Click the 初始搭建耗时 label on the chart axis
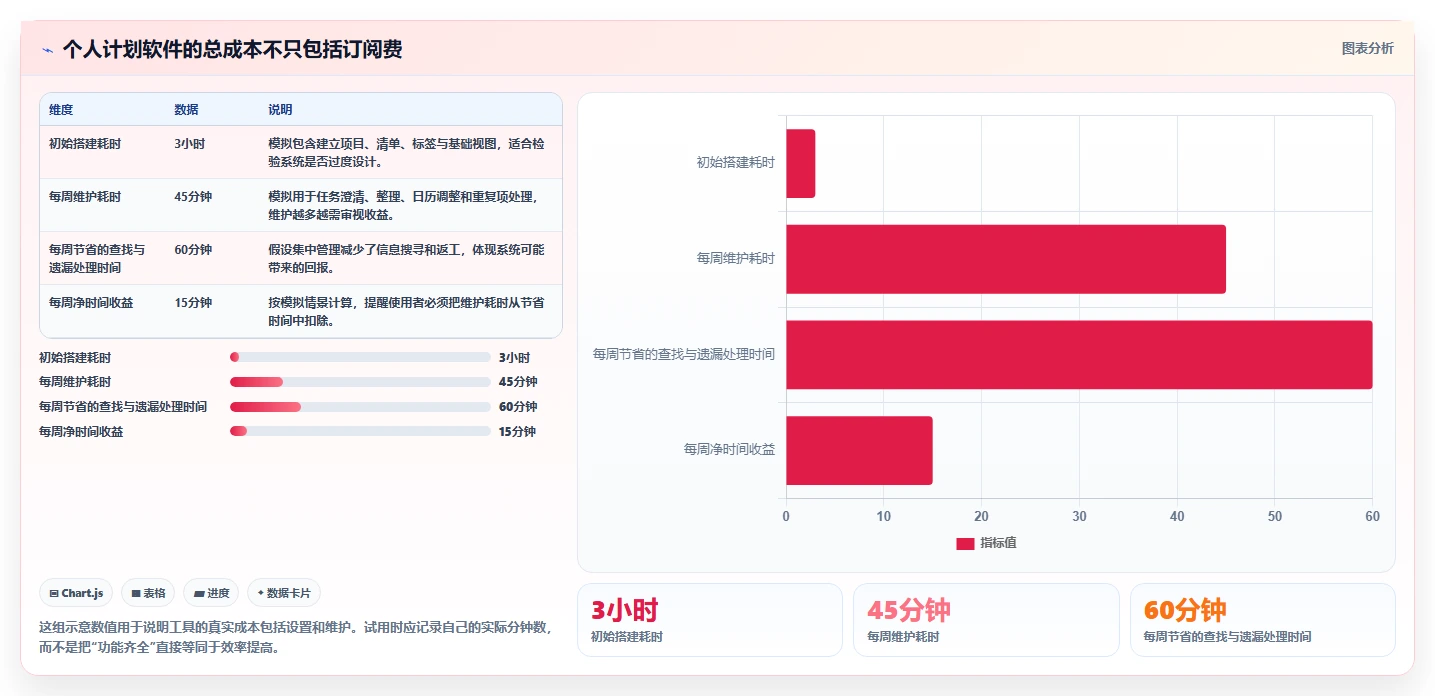 (735, 162)
